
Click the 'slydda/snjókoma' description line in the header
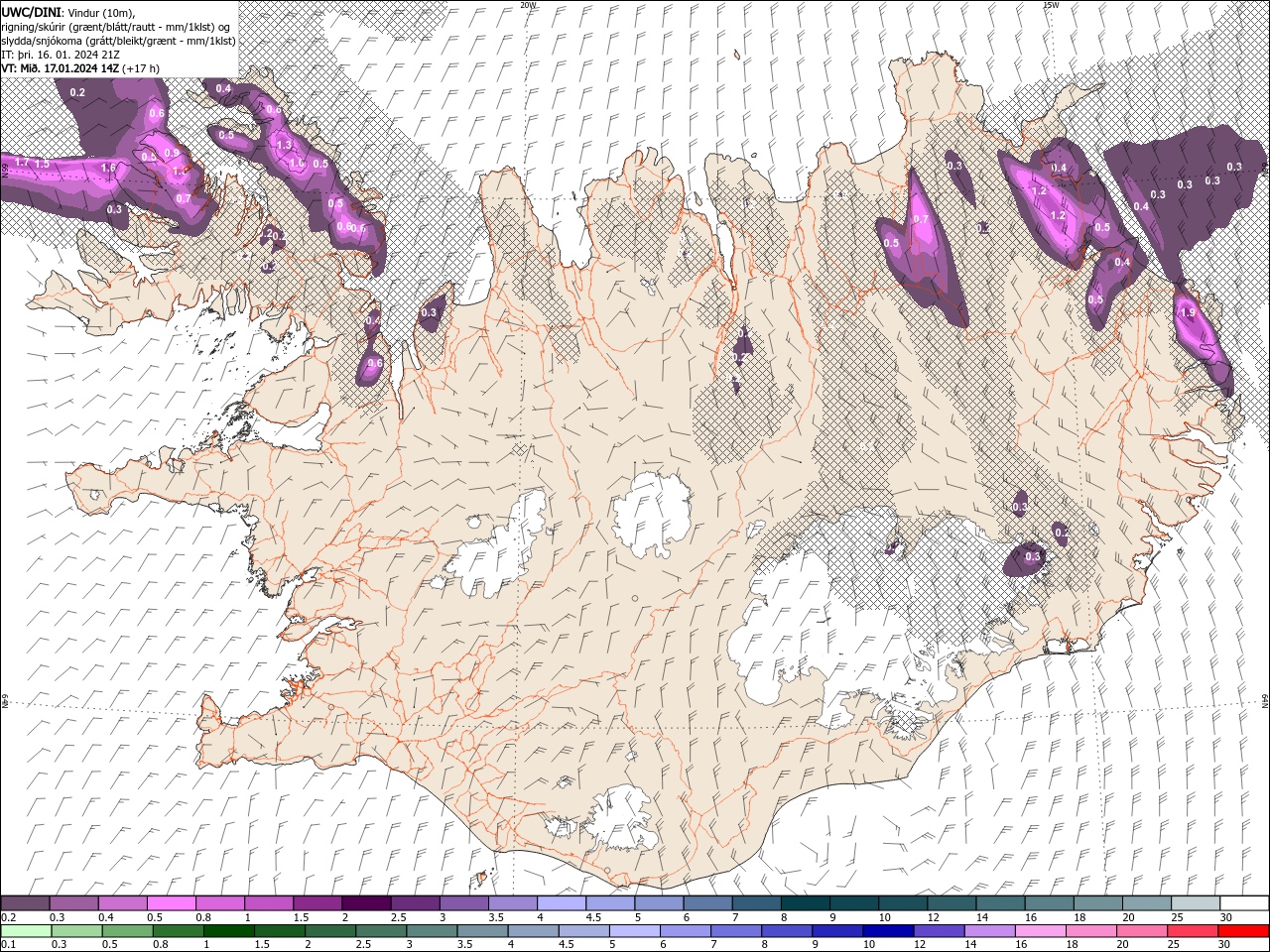tap(116, 40)
